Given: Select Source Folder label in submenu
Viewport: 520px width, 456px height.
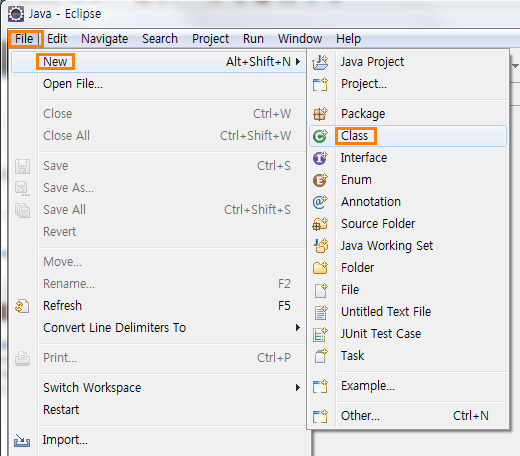Looking at the screenshot, I should coord(378,224).
